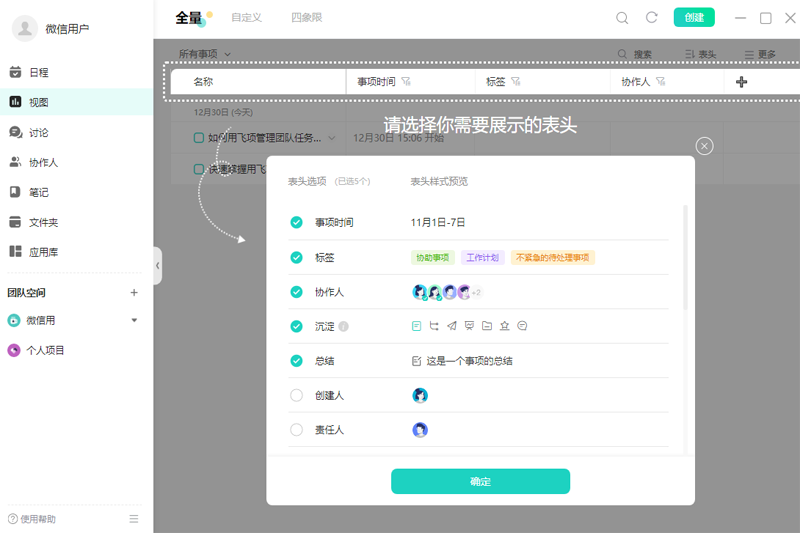The image size is (800, 533).
Task: Open 应用库 app library in sidebar
Action: 42,252
